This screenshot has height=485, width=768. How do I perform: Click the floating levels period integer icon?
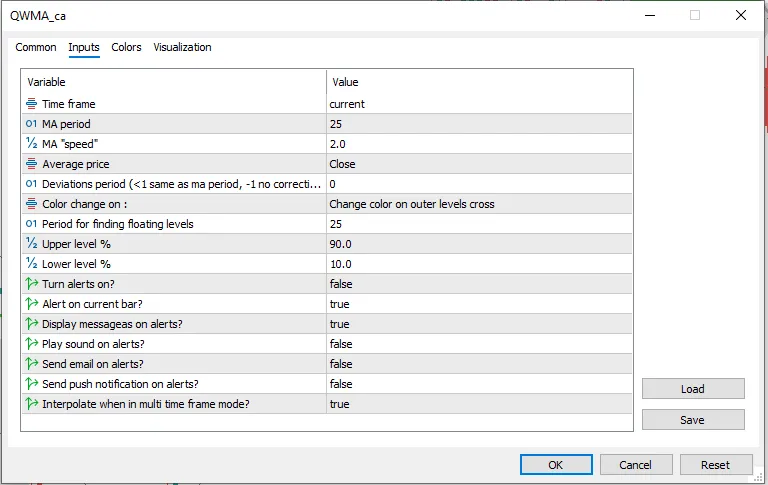pyautogui.click(x=31, y=224)
